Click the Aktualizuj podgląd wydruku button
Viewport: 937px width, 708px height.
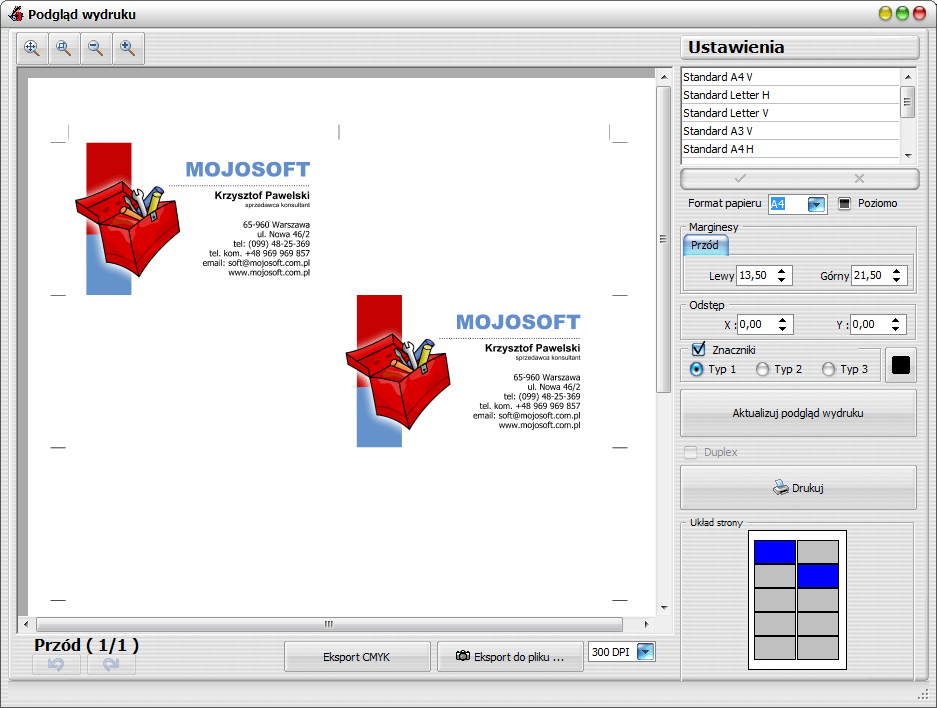(798, 413)
